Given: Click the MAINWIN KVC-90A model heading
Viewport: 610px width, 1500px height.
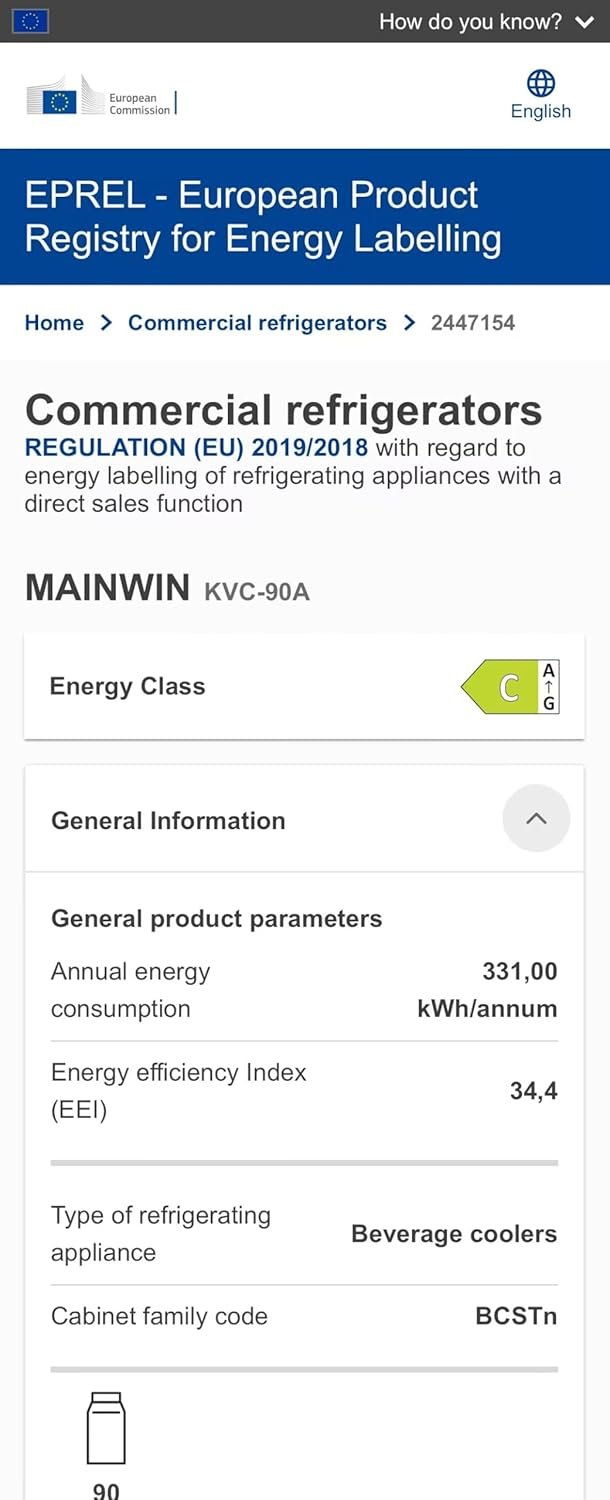Looking at the screenshot, I should pyautogui.click(x=168, y=589).
